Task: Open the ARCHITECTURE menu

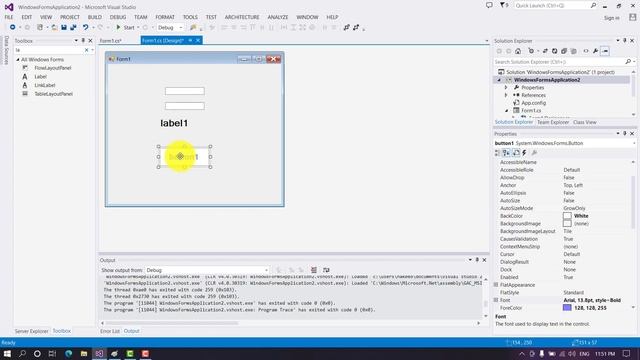Action: [x=242, y=17]
